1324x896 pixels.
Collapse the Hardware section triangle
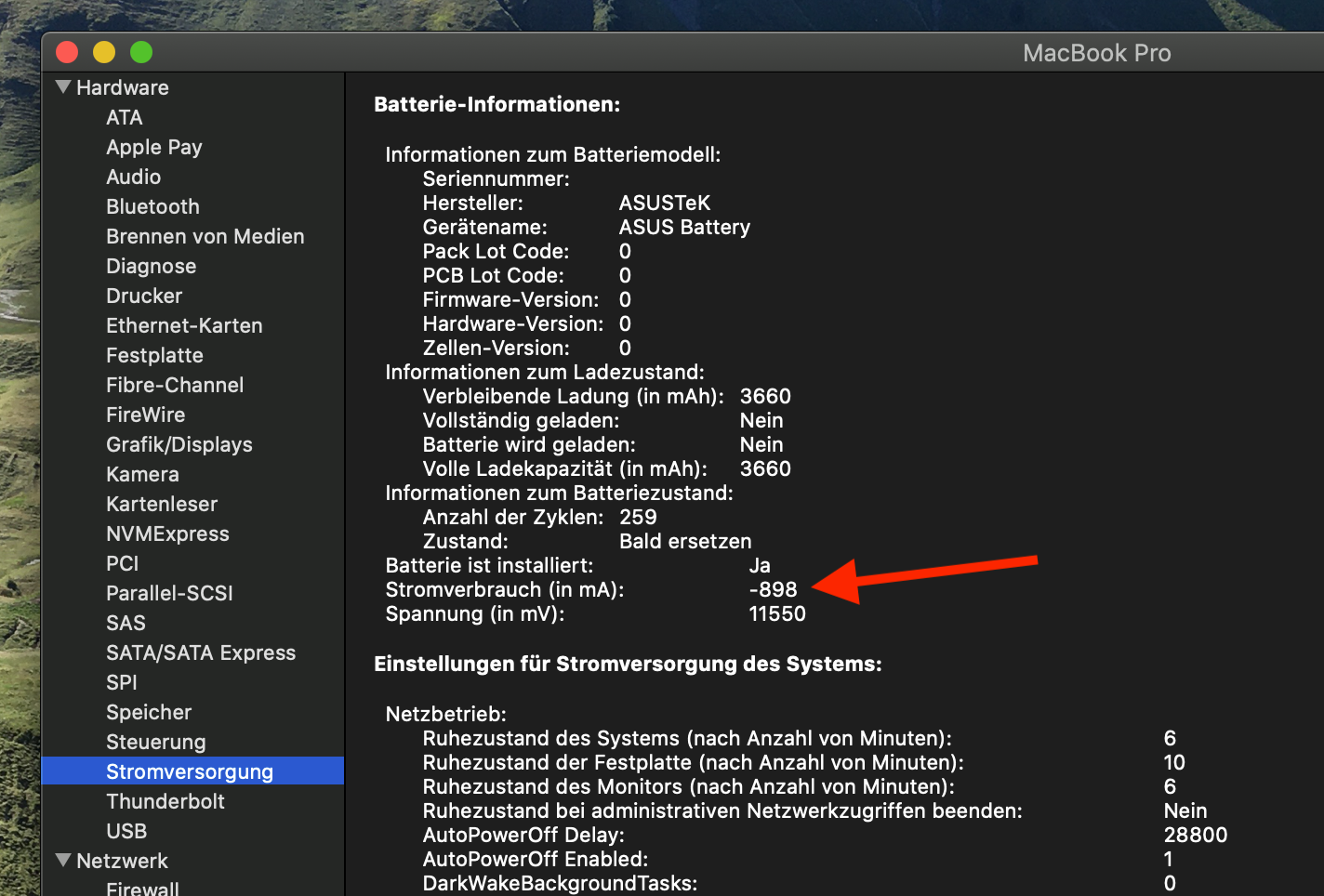pos(63,87)
